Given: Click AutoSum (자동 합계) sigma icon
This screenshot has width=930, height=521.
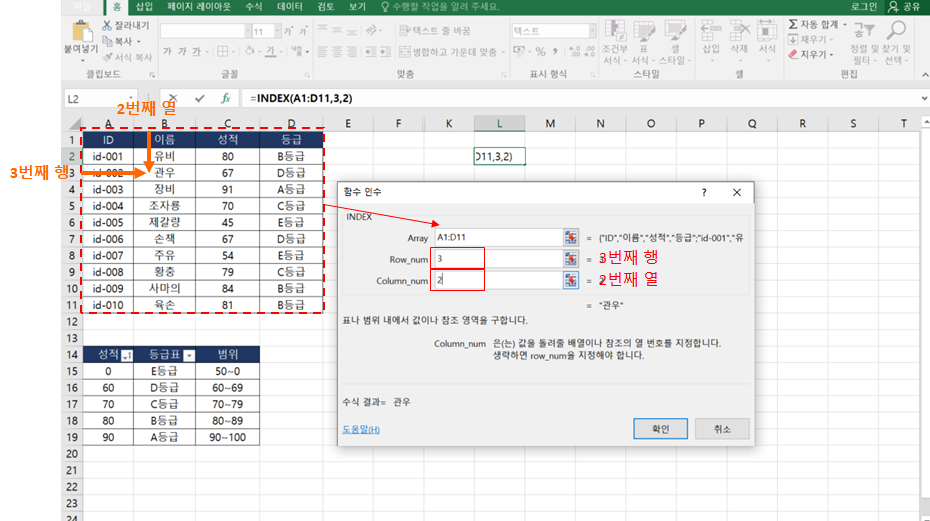Looking at the screenshot, I should [793, 24].
